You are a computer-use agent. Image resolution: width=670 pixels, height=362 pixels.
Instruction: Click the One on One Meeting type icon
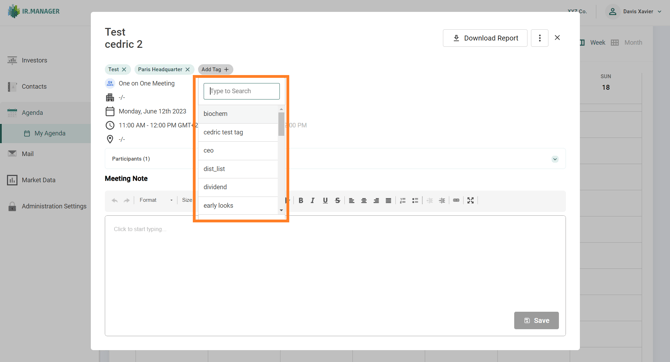[110, 83]
